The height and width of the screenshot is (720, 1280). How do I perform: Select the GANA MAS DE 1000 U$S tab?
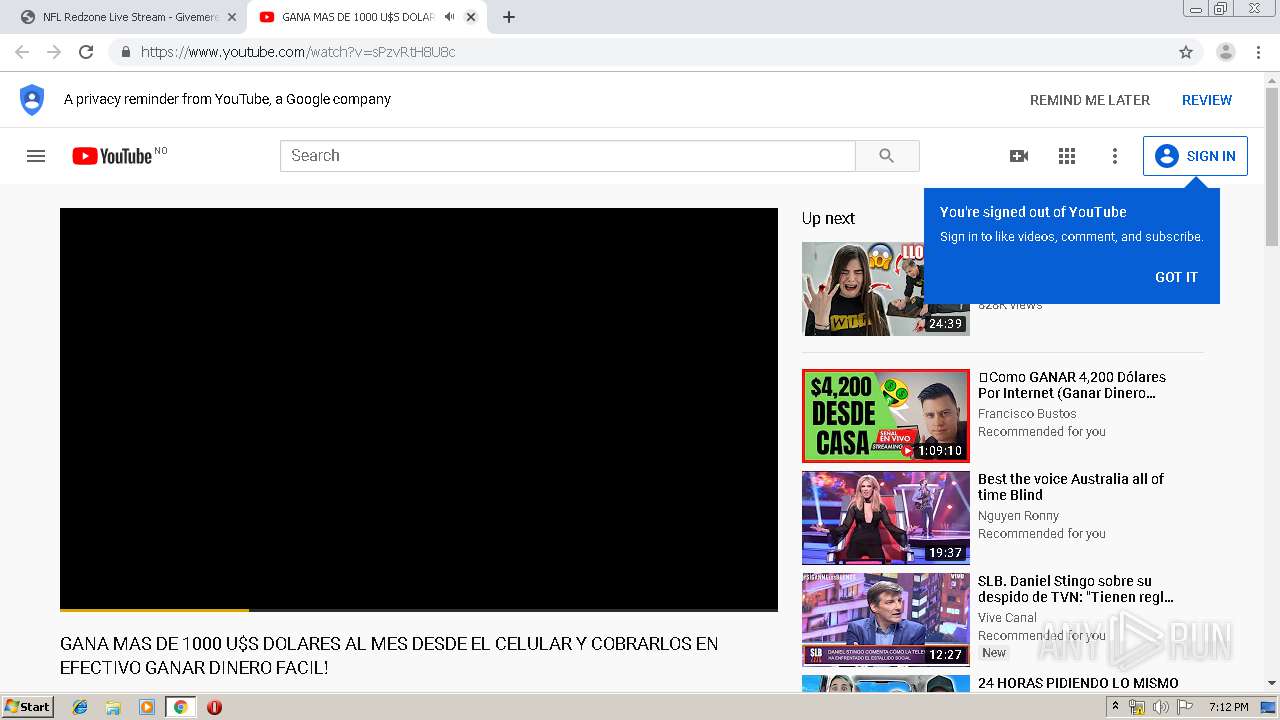point(358,17)
